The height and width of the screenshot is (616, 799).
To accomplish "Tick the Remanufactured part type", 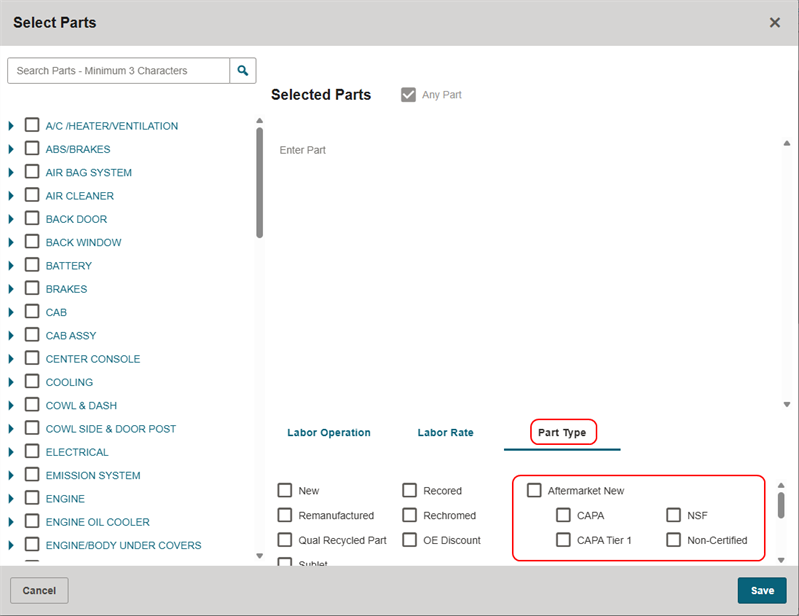I will (x=285, y=515).
